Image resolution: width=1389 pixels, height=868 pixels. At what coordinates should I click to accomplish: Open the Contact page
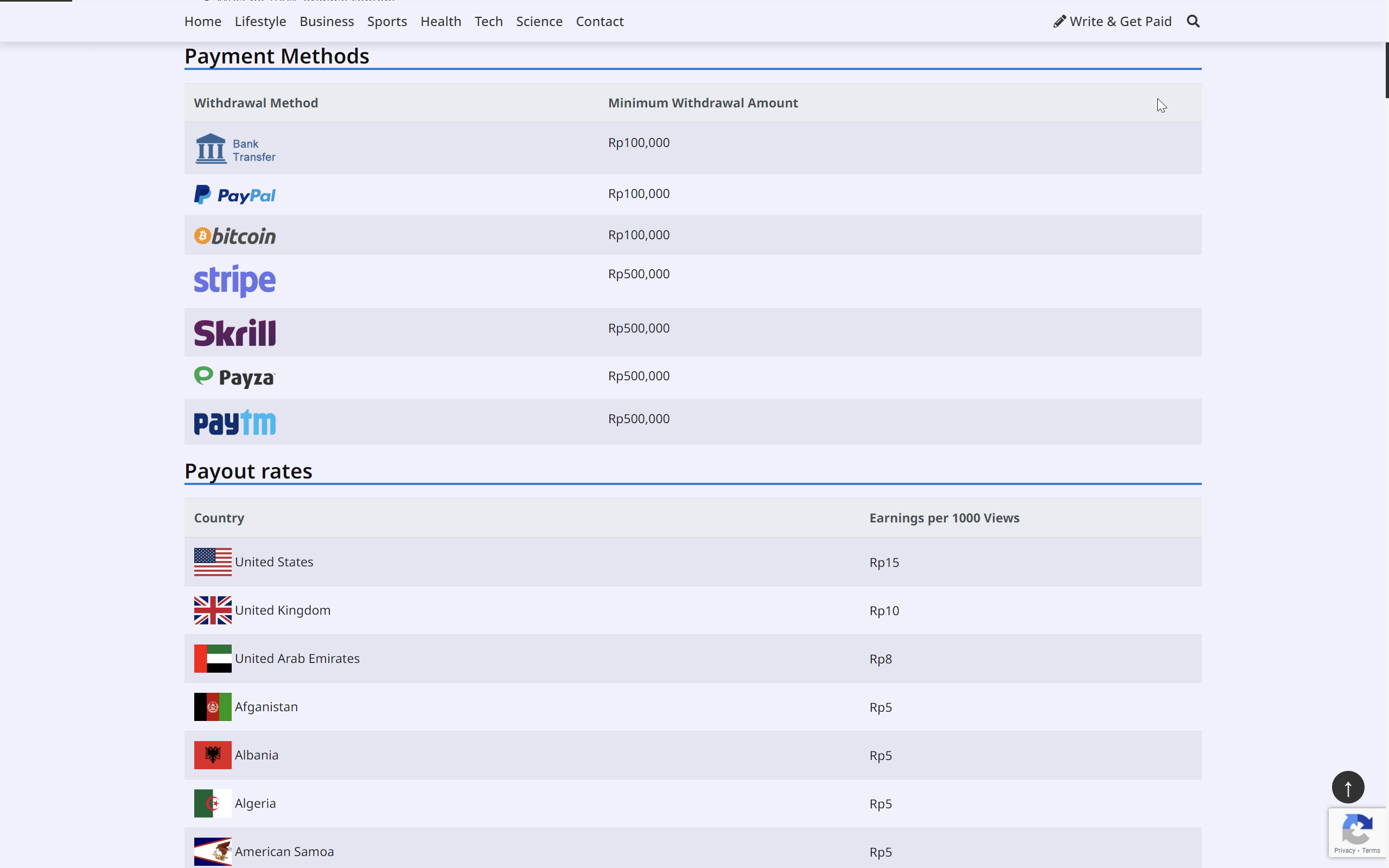600,21
